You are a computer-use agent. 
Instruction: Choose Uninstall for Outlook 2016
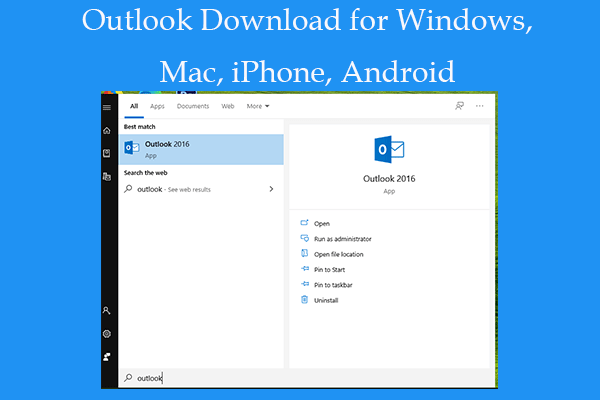click(x=326, y=300)
